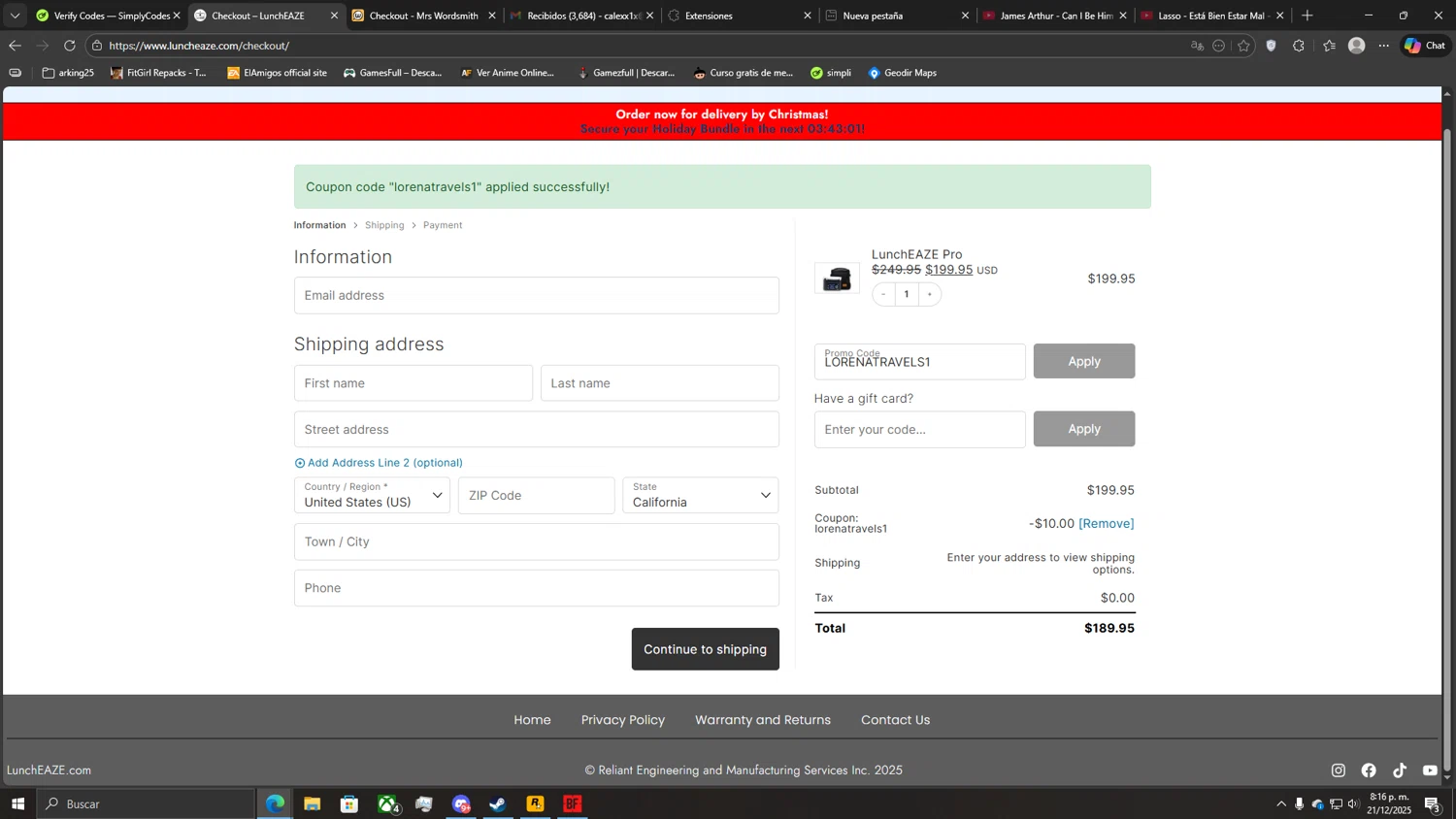Expand the State dropdown showing California
The width and height of the screenshot is (1456, 819).
point(701,495)
